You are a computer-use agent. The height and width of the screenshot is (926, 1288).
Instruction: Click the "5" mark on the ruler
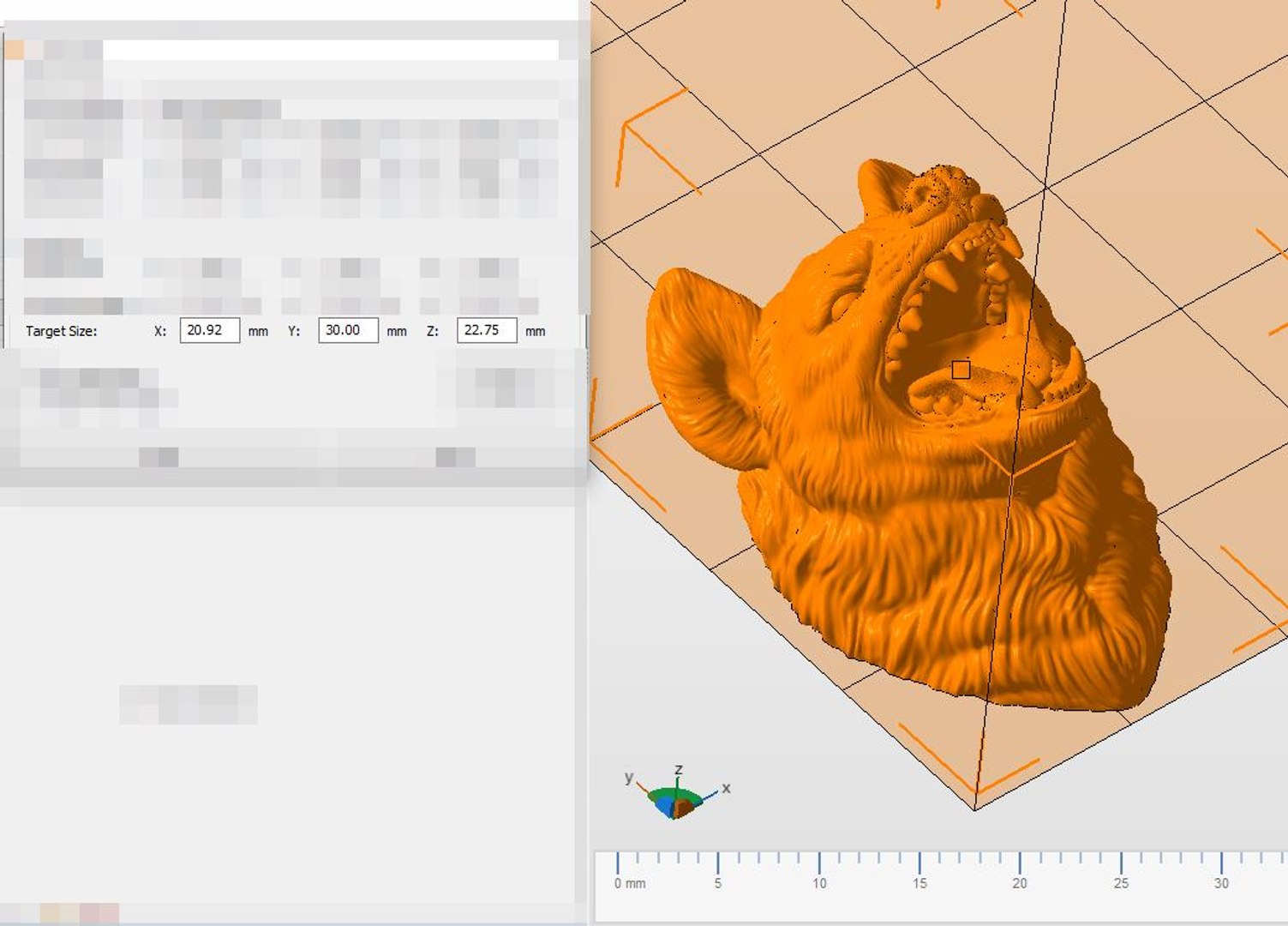point(718,883)
